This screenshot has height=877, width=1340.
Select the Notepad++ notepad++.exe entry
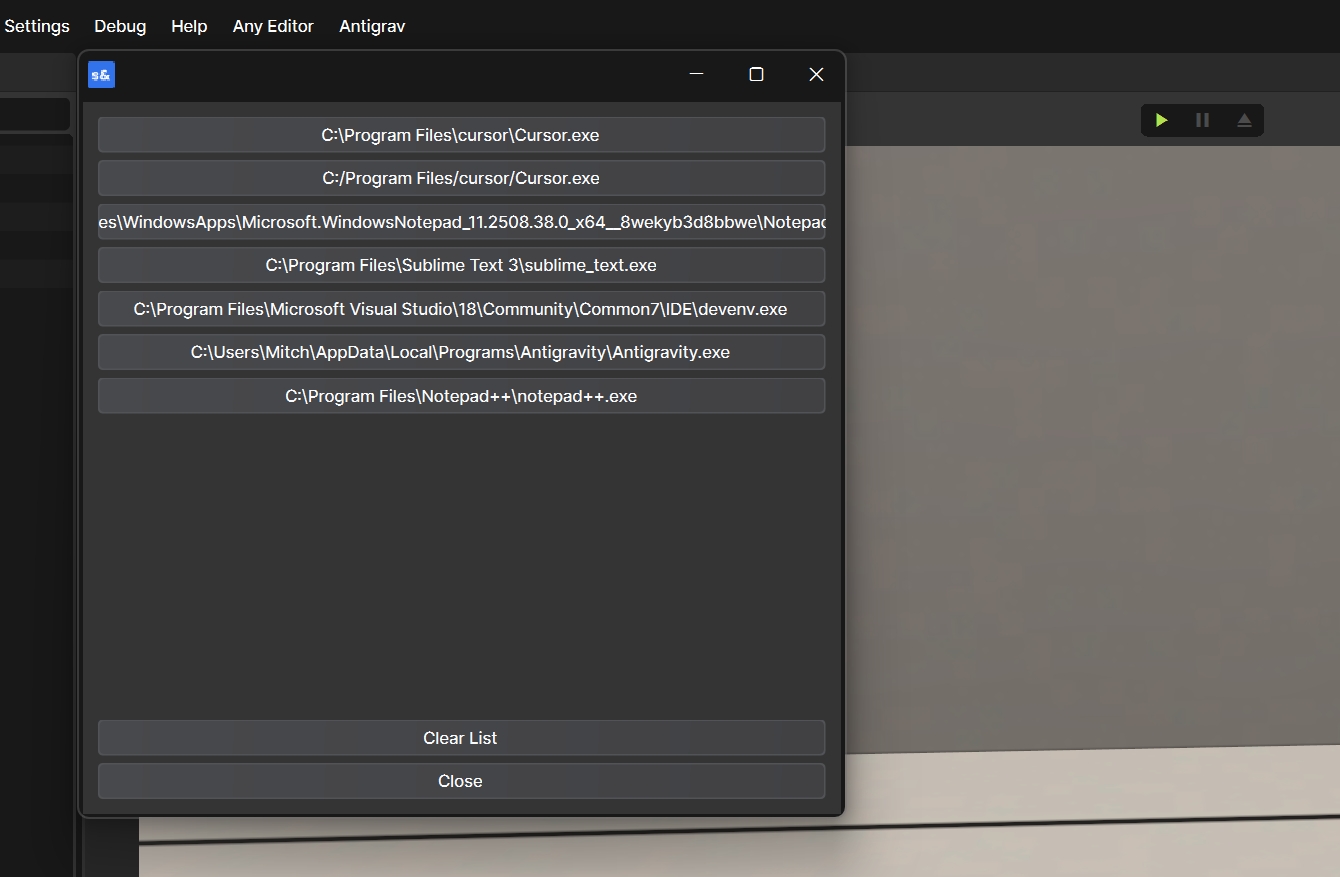tap(461, 396)
